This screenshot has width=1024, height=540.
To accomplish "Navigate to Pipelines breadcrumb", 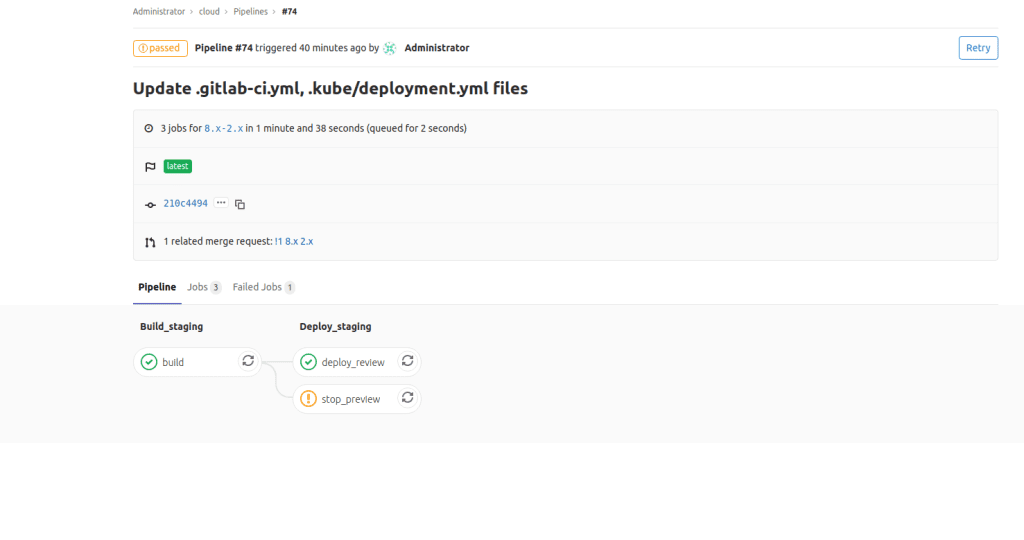I will 250,12.
